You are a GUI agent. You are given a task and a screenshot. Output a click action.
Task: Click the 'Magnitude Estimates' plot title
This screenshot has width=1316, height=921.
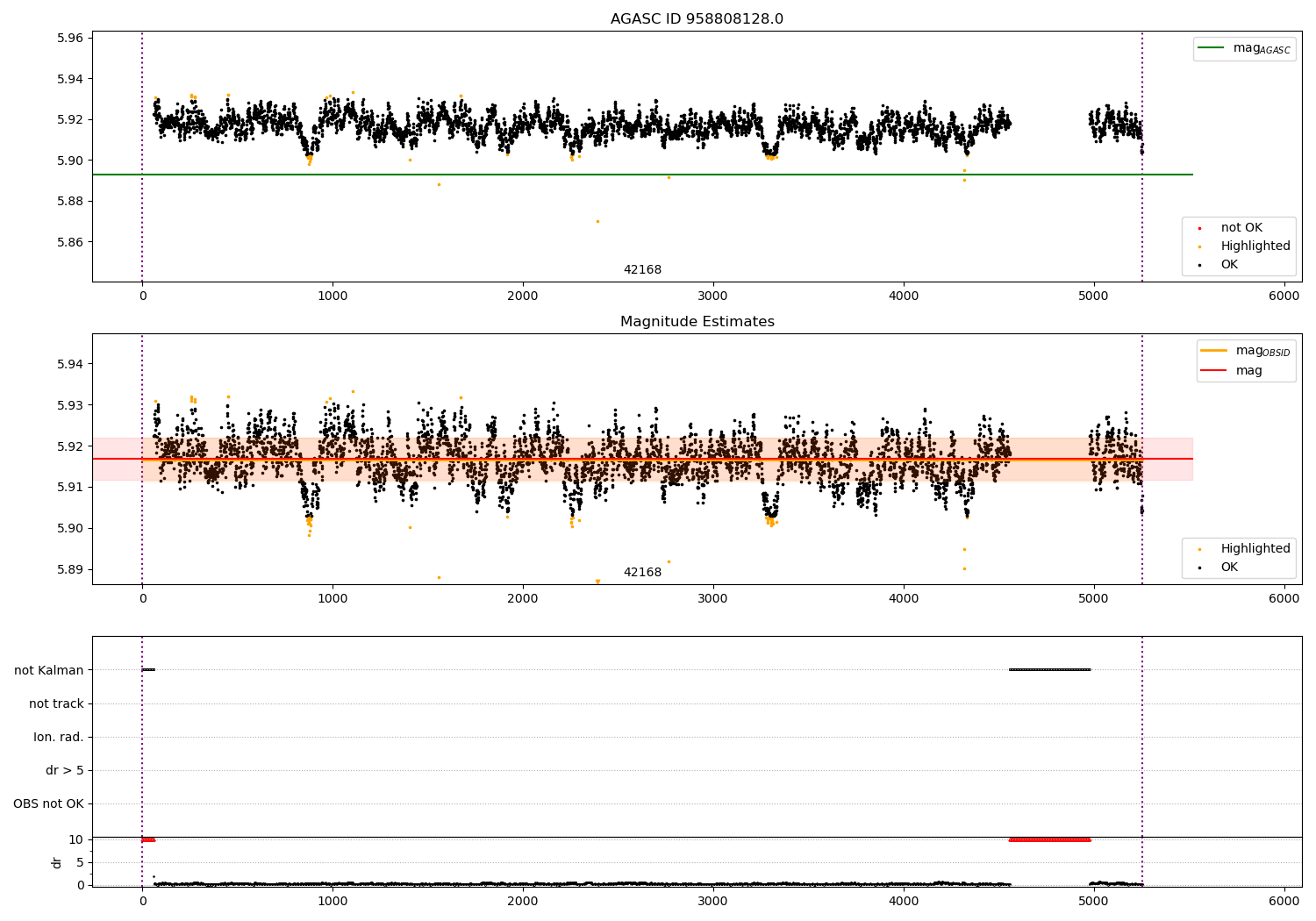pyautogui.click(x=697, y=322)
